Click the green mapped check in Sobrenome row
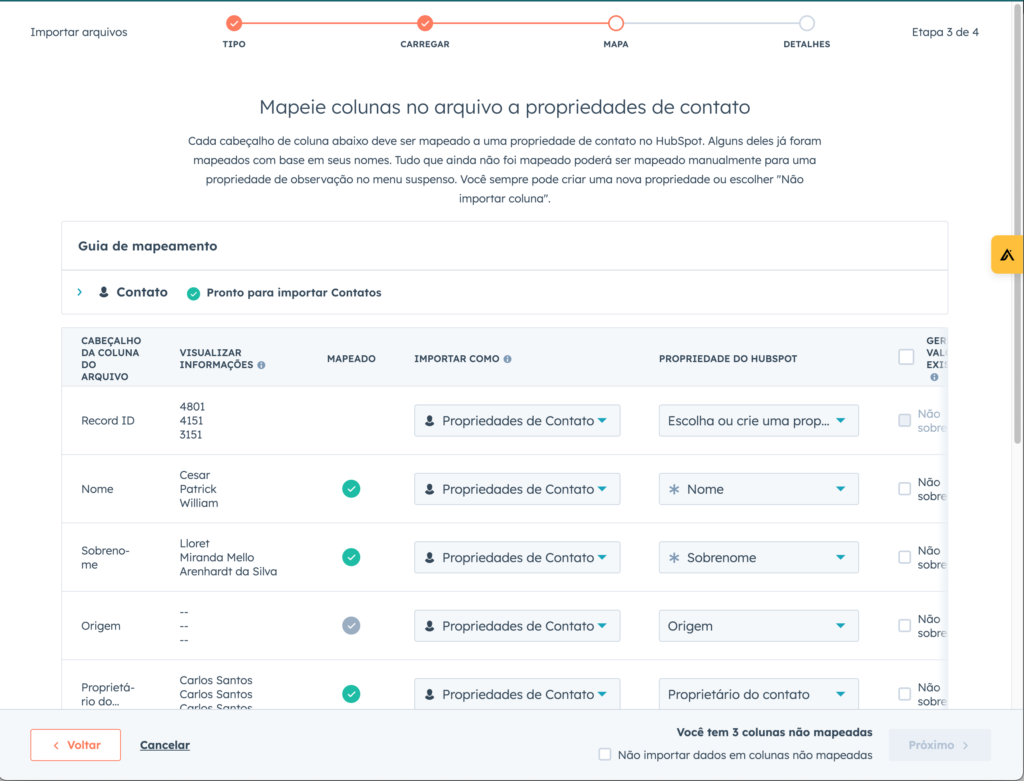 [x=351, y=558]
